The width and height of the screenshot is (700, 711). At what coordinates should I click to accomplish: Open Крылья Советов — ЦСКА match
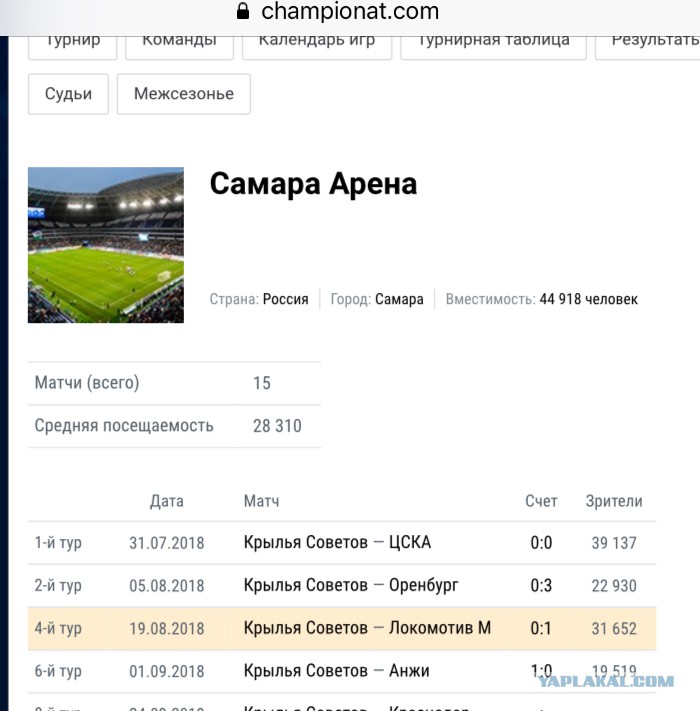click(337, 542)
